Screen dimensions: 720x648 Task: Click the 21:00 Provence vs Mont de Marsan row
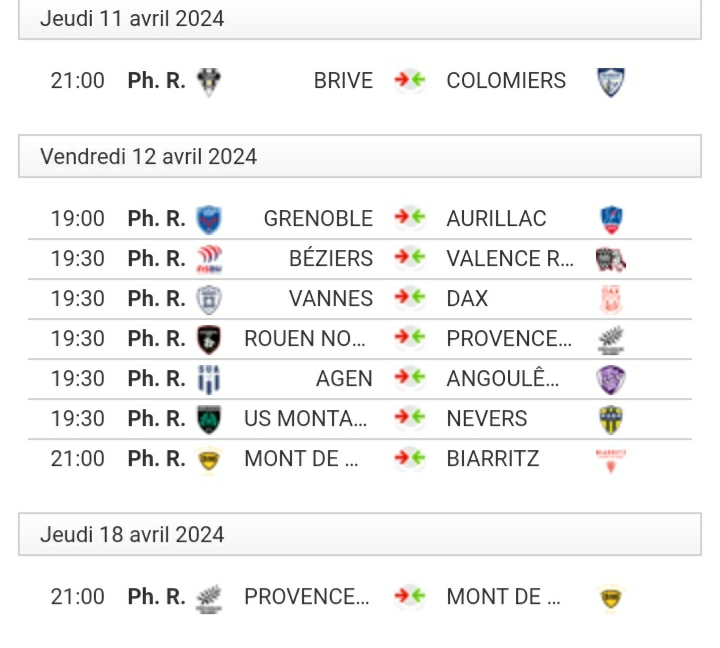(360, 597)
